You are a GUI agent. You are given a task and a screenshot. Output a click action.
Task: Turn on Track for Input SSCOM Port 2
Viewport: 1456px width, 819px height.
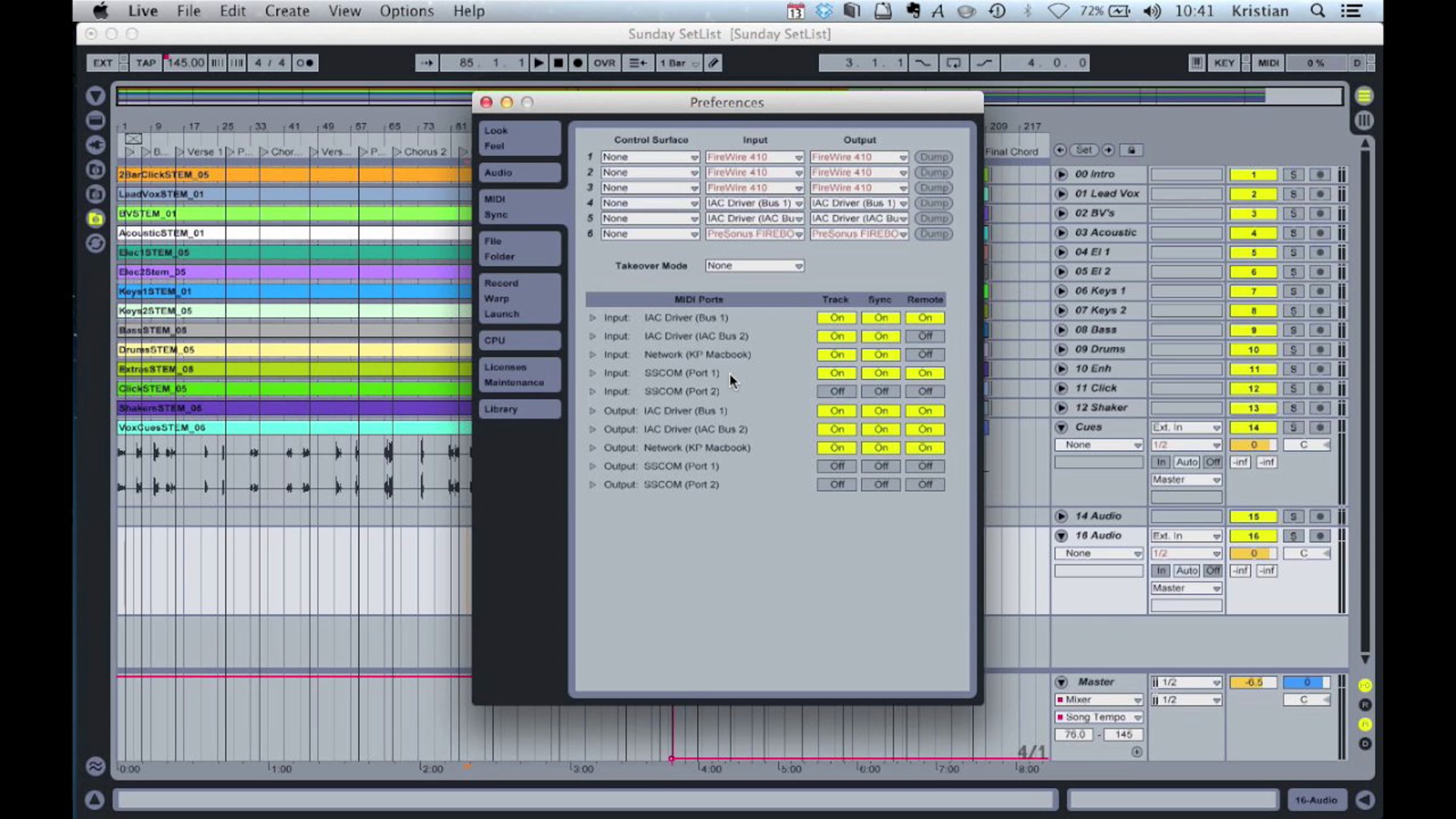click(837, 391)
